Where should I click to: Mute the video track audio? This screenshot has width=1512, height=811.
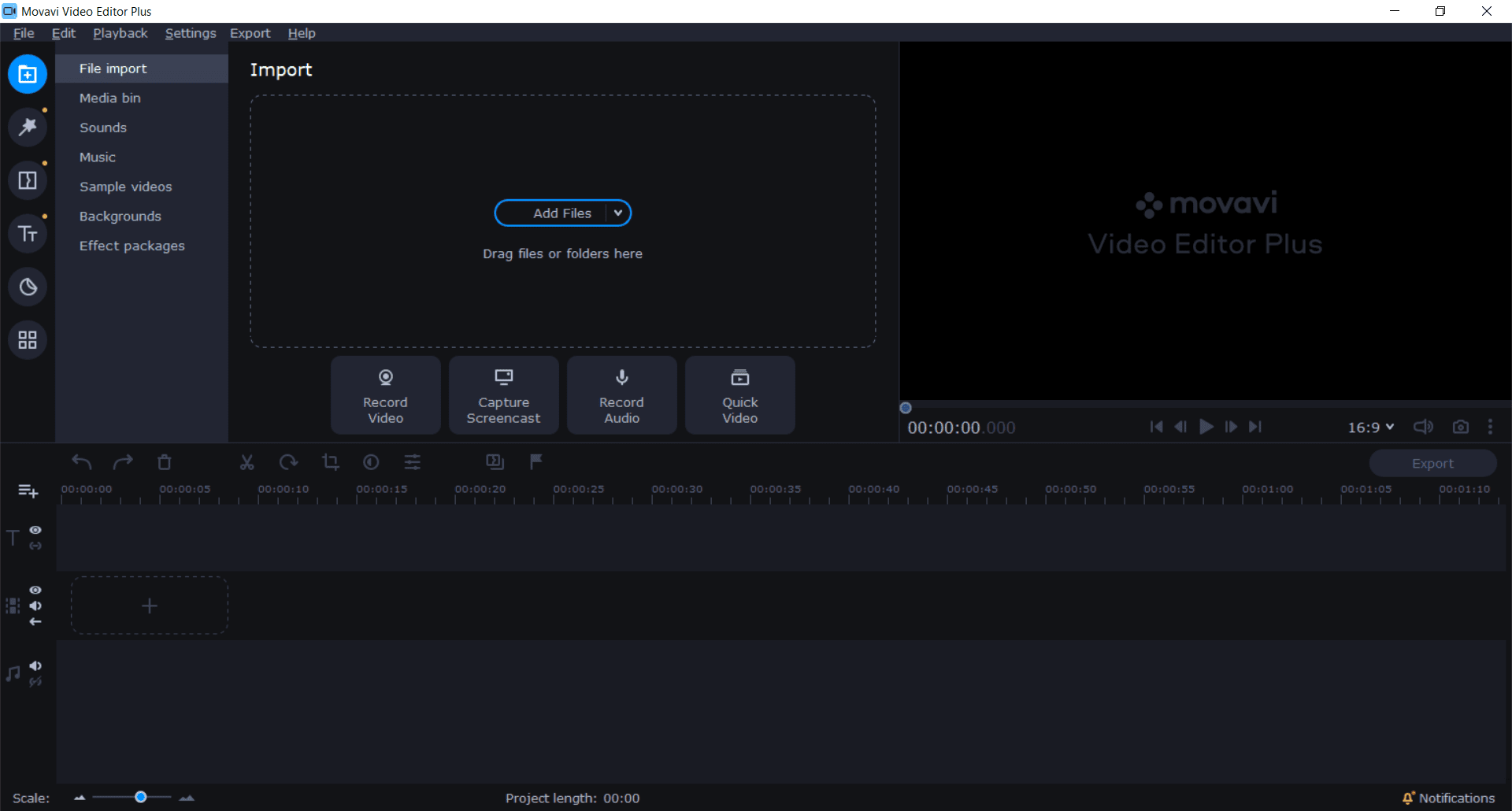pos(35,606)
